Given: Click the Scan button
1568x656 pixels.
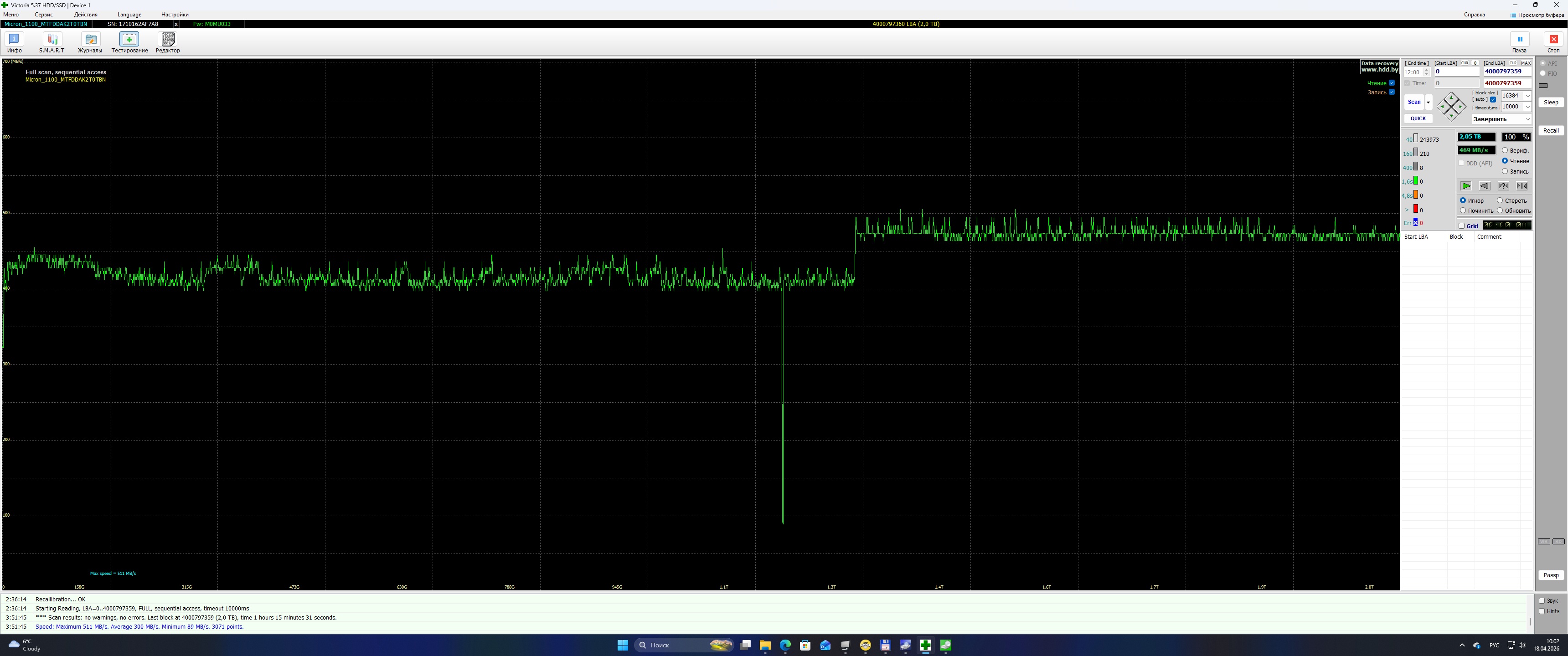Looking at the screenshot, I should (1414, 102).
